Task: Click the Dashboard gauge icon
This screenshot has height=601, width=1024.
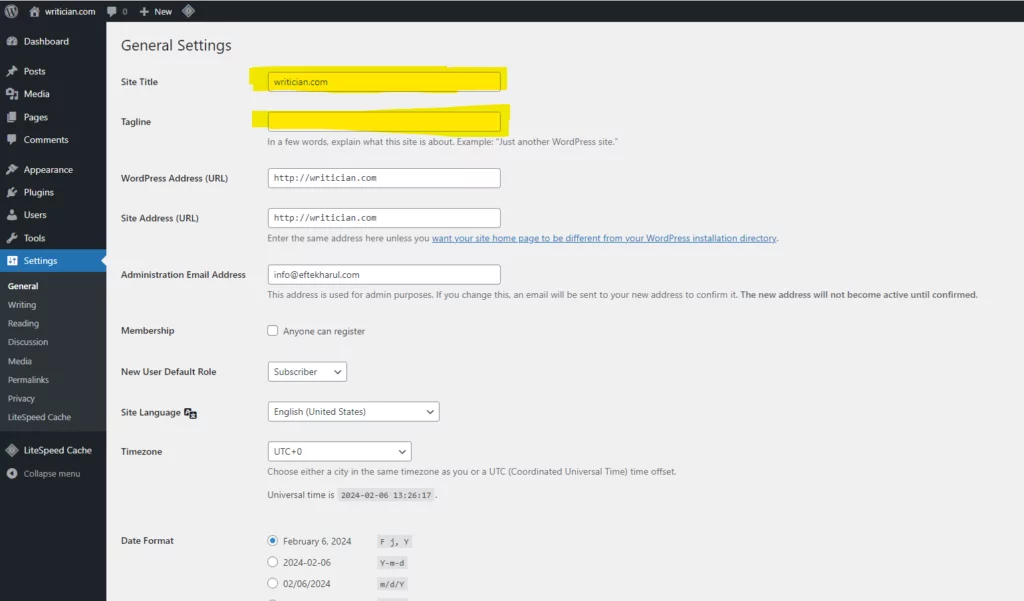Action: point(12,41)
